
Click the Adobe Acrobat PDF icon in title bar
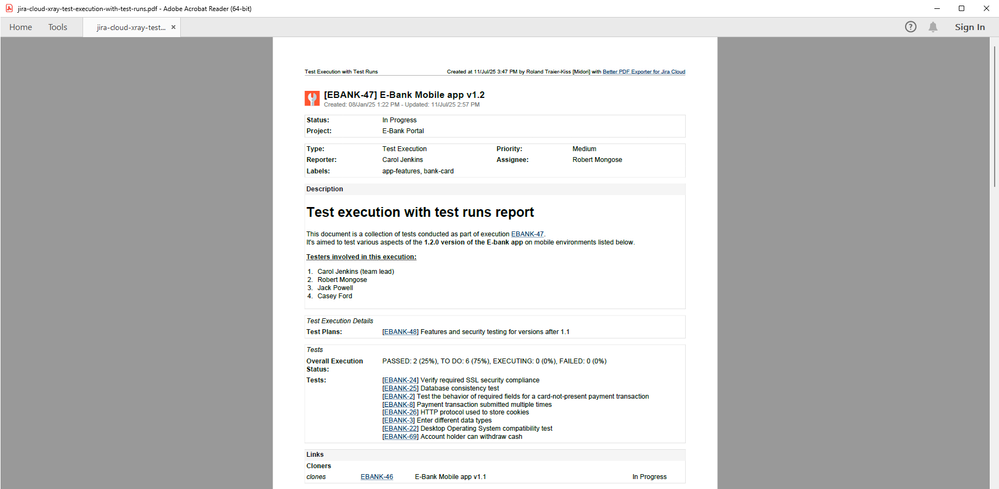[x=9, y=8]
